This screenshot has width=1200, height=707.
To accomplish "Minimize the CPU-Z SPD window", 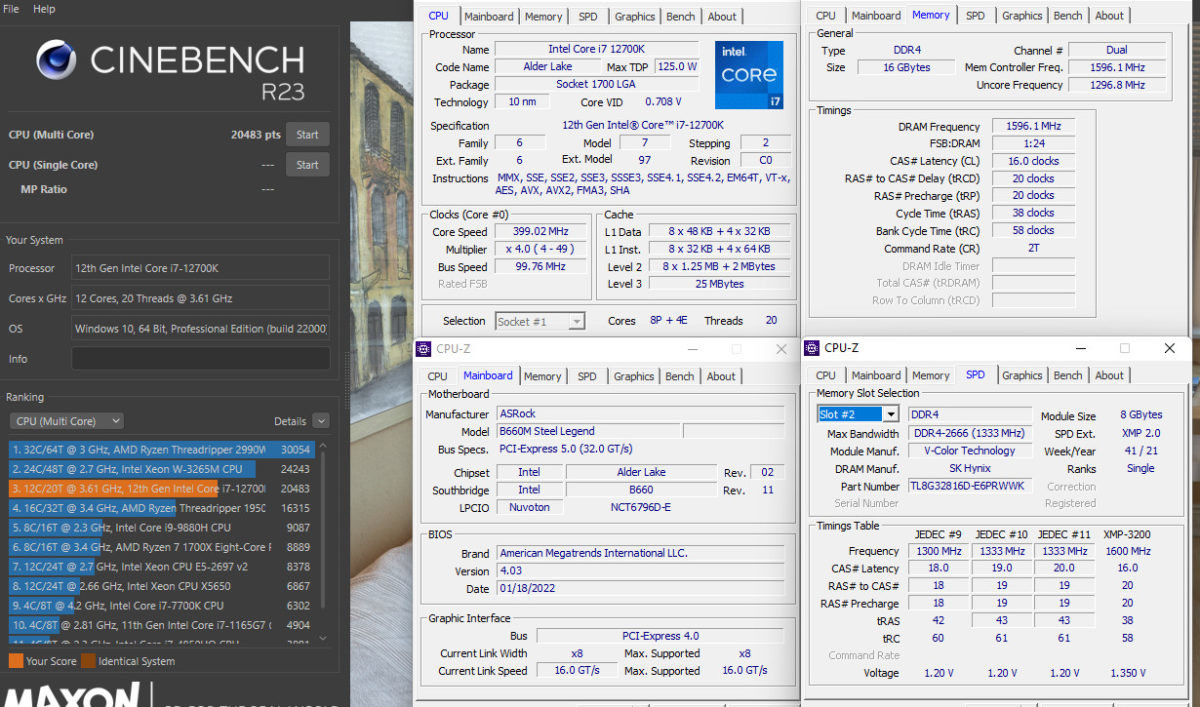I will (1080, 348).
